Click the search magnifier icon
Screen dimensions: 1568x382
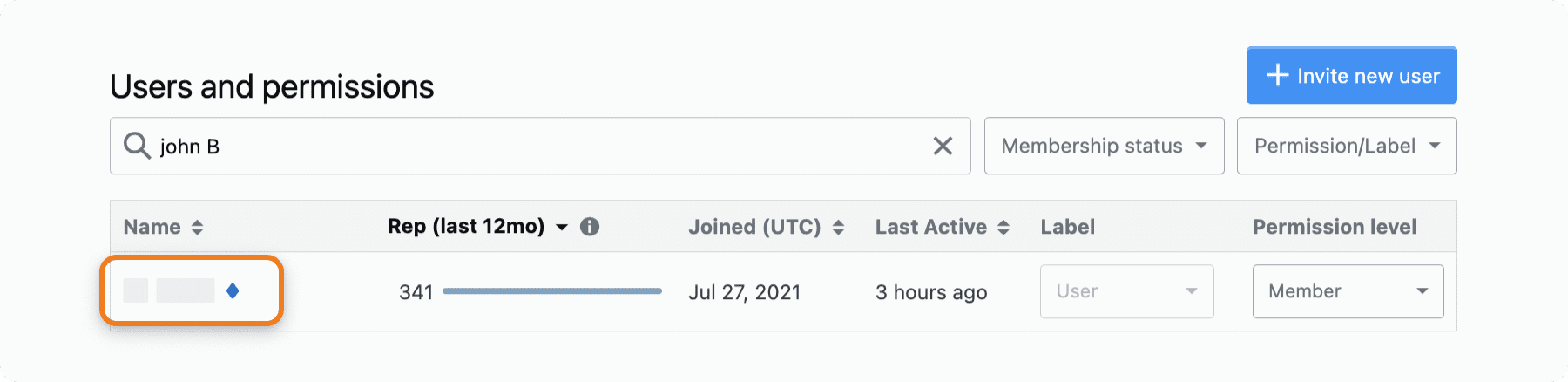coord(137,145)
